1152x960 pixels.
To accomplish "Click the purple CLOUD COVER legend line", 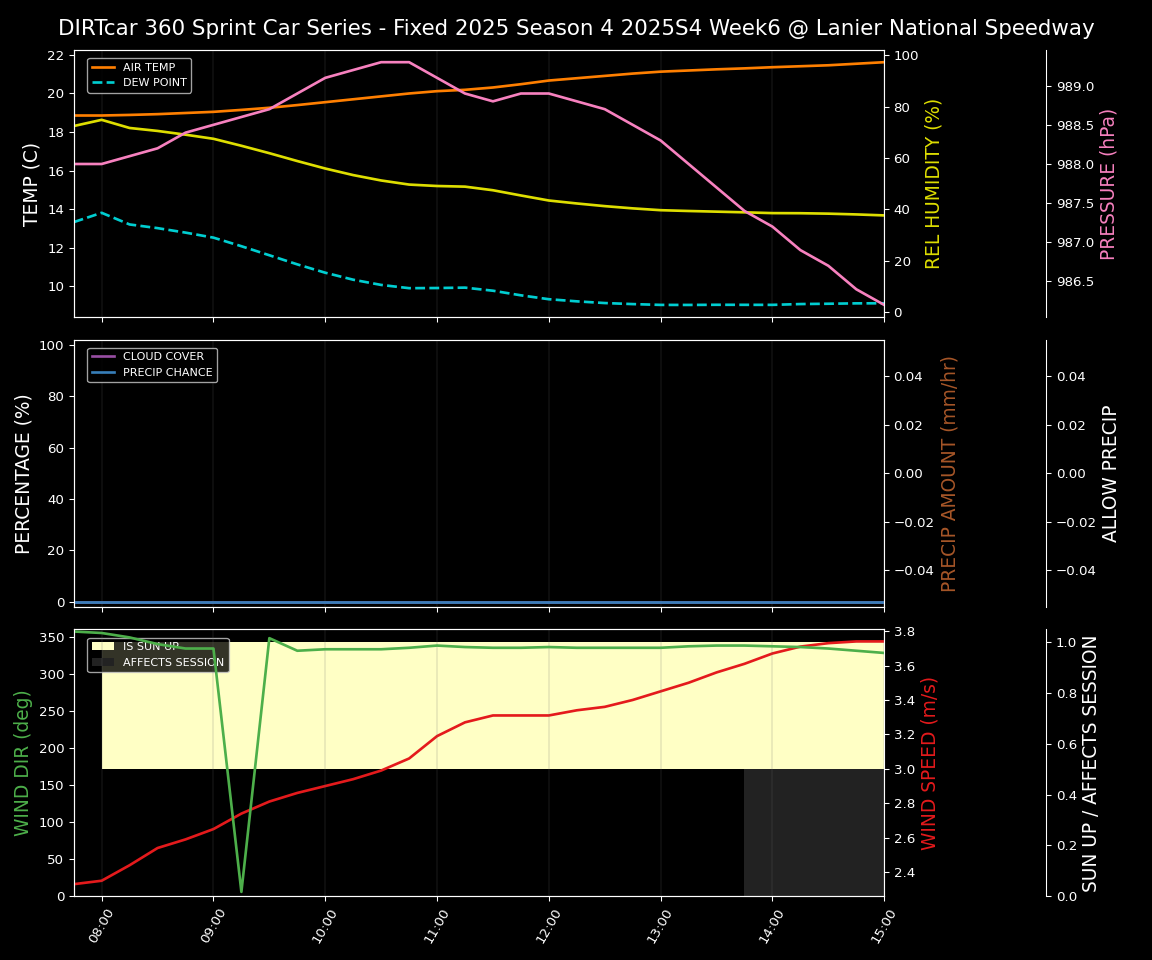I will pyautogui.click(x=104, y=357).
